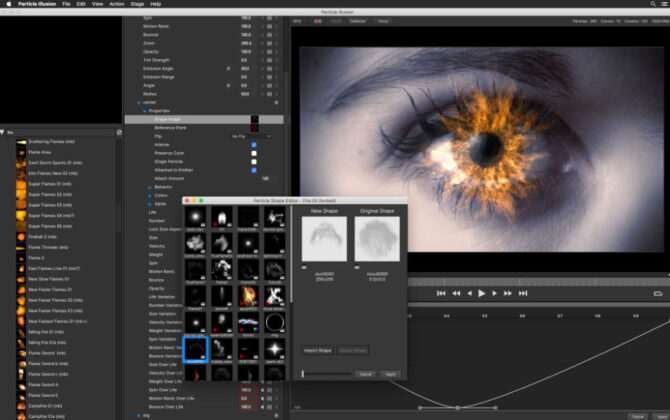
Task: Jump to the last frame of the timeline
Action: click(x=522, y=293)
